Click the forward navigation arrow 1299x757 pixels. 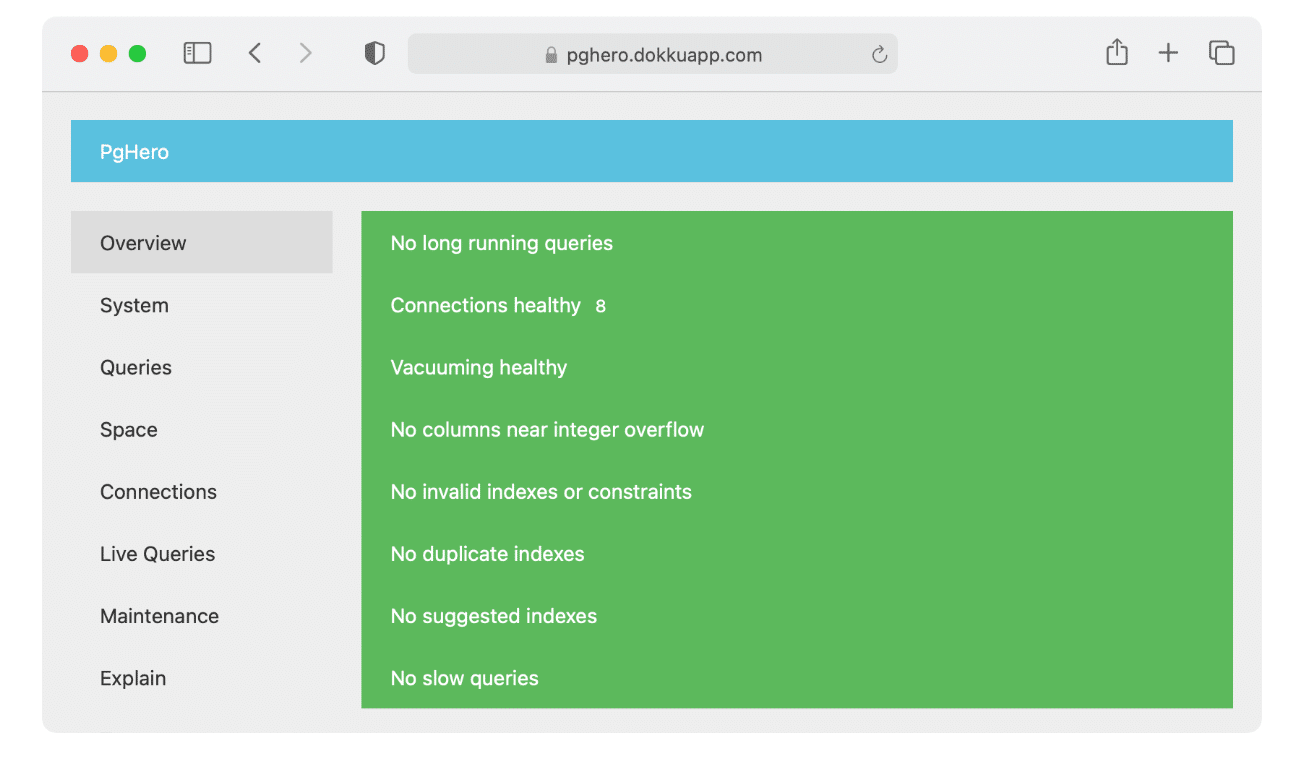305,52
